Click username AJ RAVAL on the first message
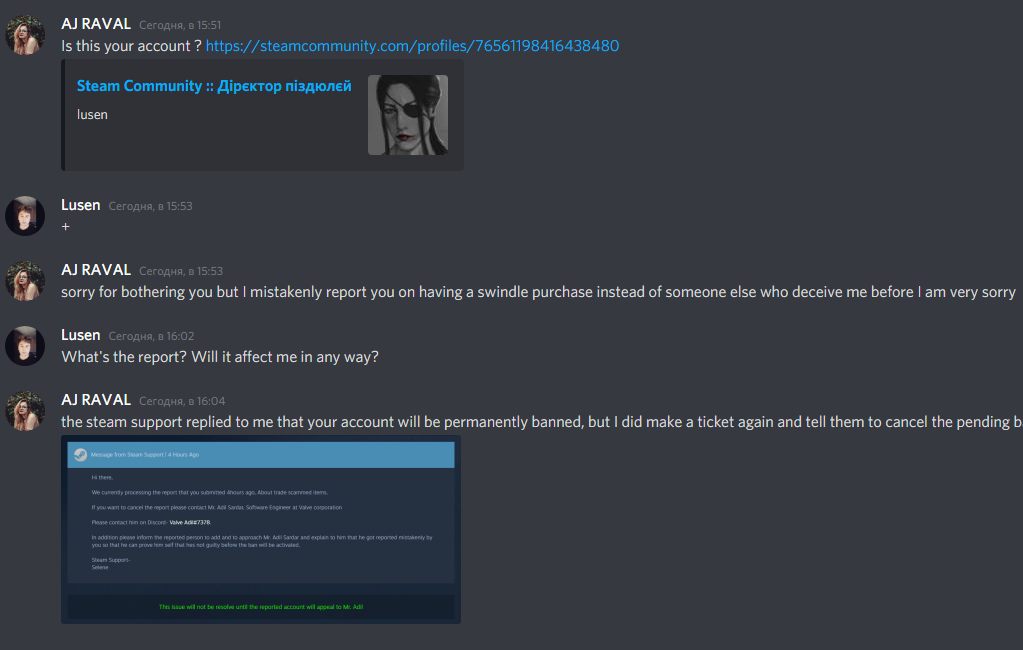 (96, 24)
